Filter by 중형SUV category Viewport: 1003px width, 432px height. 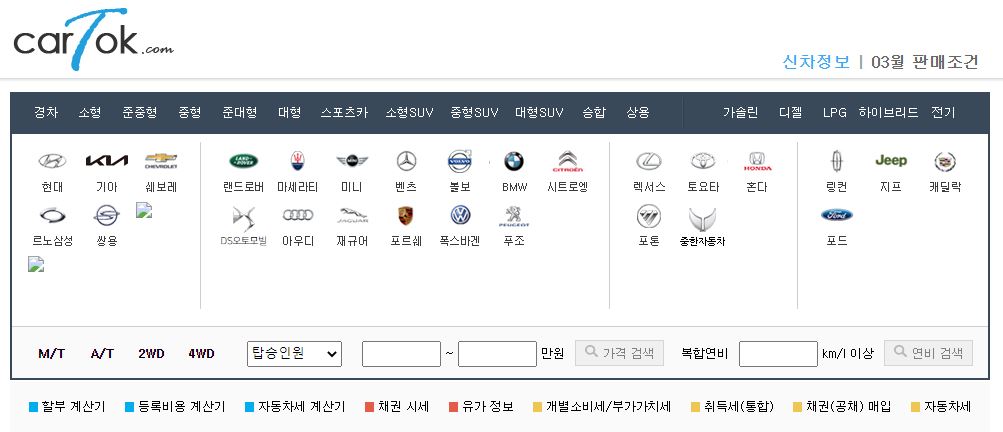point(474,113)
